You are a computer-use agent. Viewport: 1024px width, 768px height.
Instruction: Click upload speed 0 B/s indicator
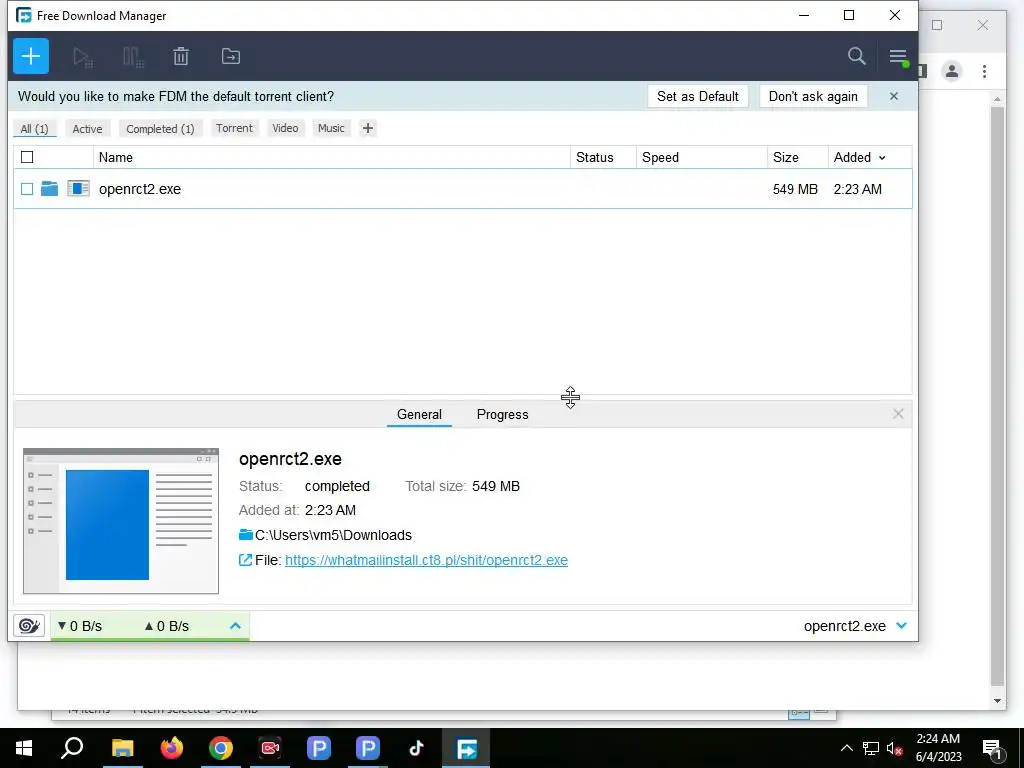pyautogui.click(x=167, y=626)
